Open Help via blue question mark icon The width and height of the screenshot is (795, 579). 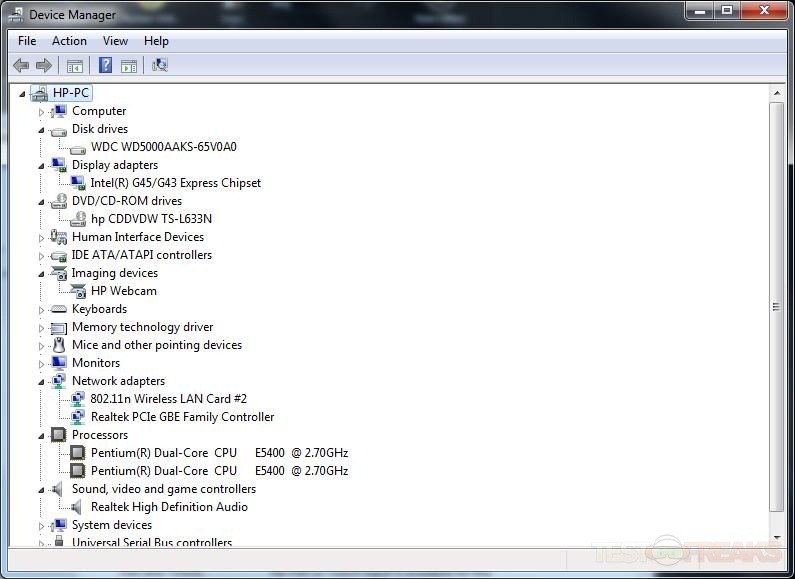click(x=105, y=66)
